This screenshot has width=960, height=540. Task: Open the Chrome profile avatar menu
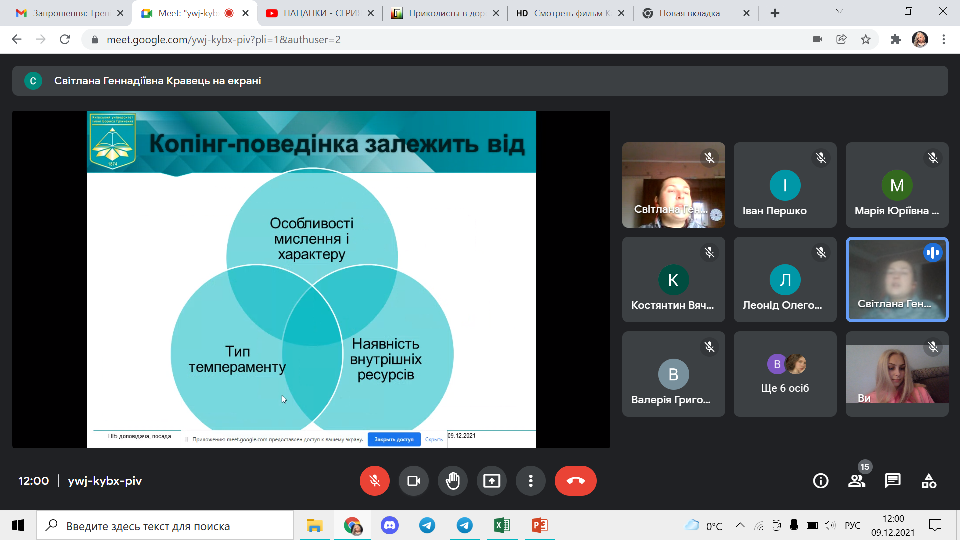[x=919, y=39]
